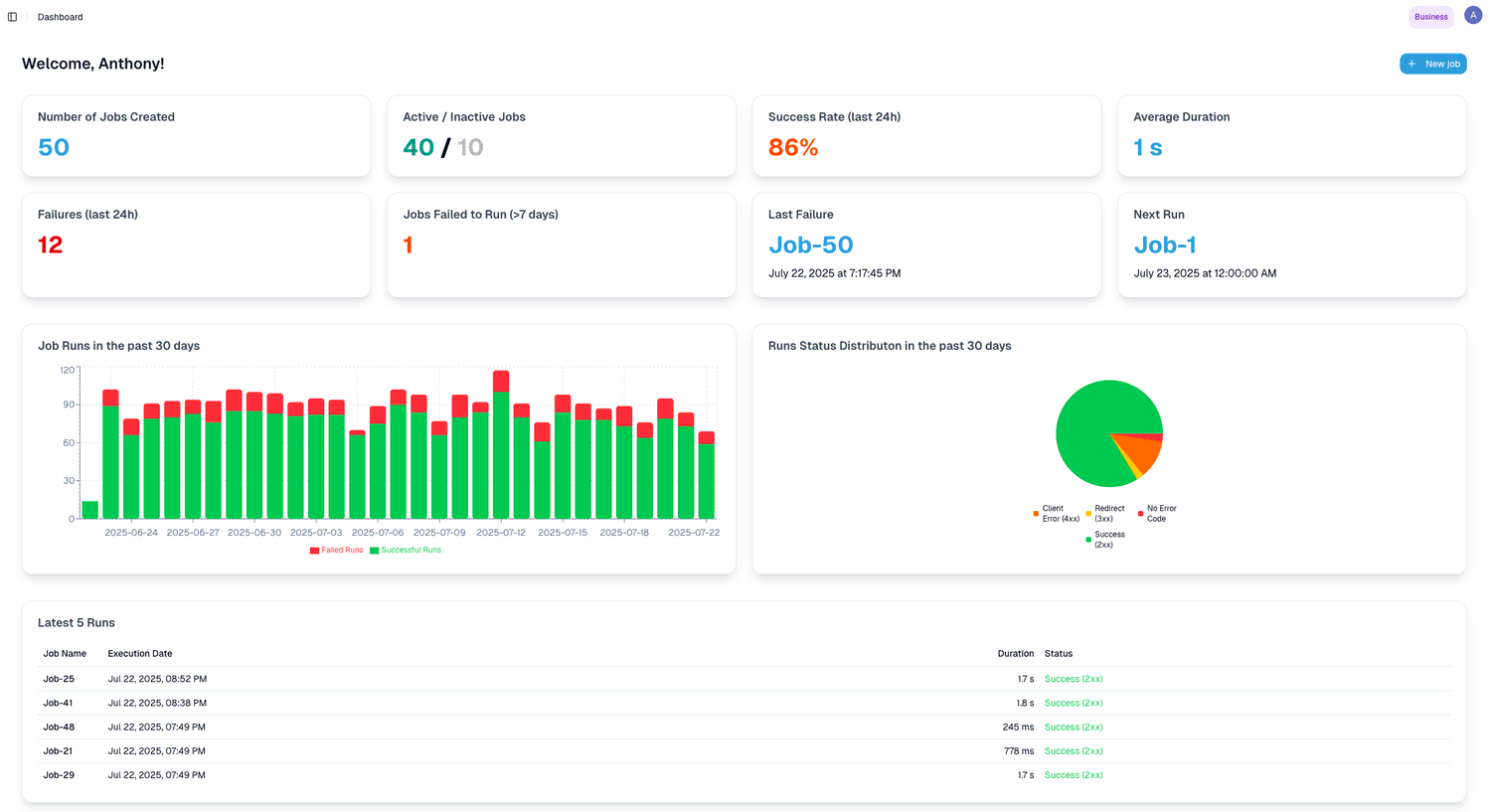Click July 22, 2025 at 7:17:45 PM timestamp
Image resolution: width=1491 pixels, height=812 pixels.
[x=834, y=273]
